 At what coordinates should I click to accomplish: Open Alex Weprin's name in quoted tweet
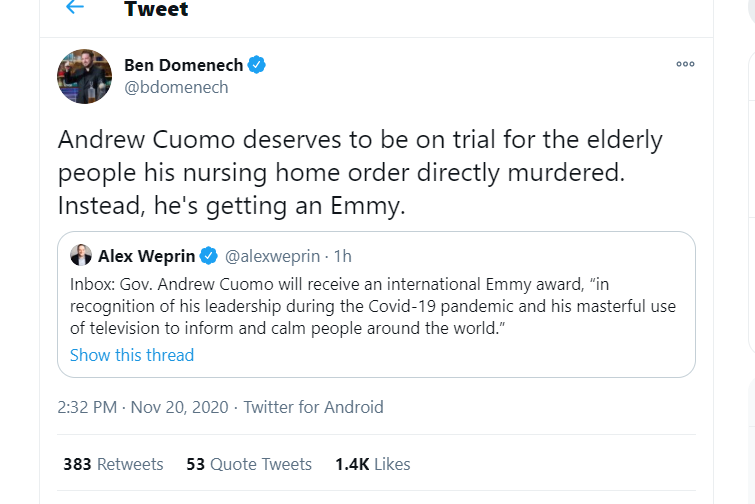pos(148,255)
